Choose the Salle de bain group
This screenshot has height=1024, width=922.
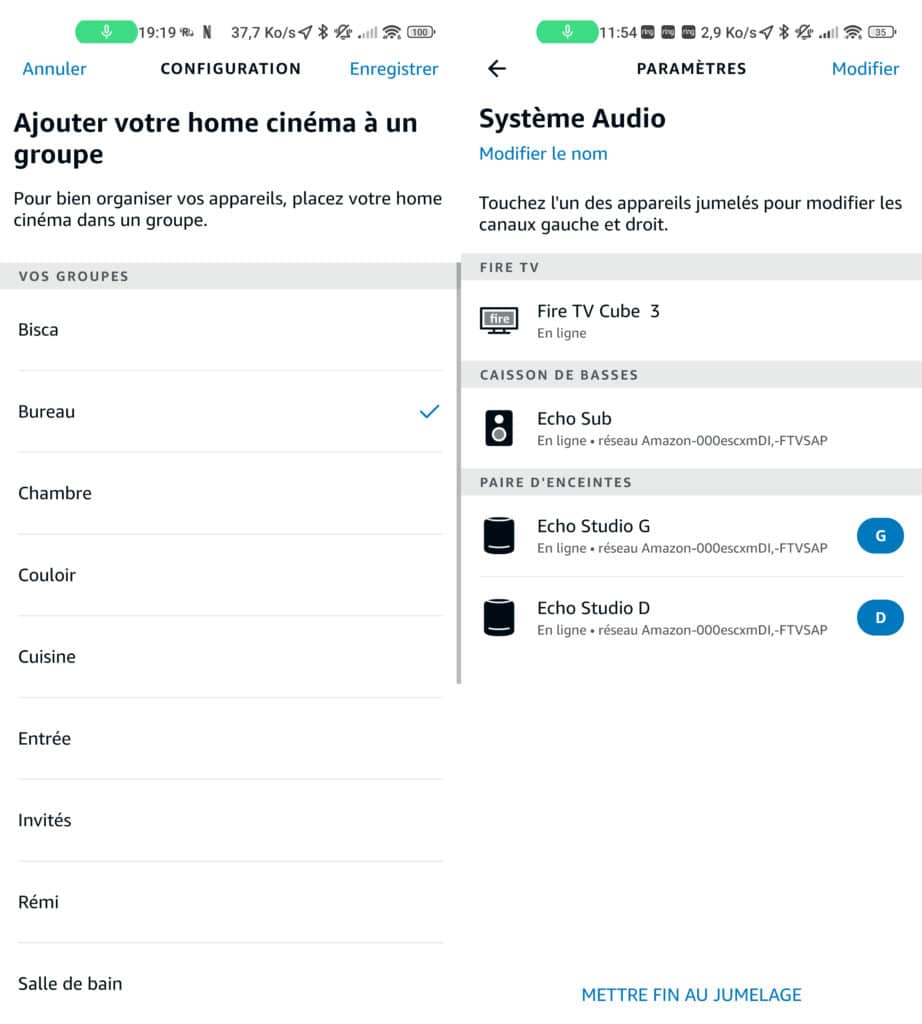pos(230,984)
